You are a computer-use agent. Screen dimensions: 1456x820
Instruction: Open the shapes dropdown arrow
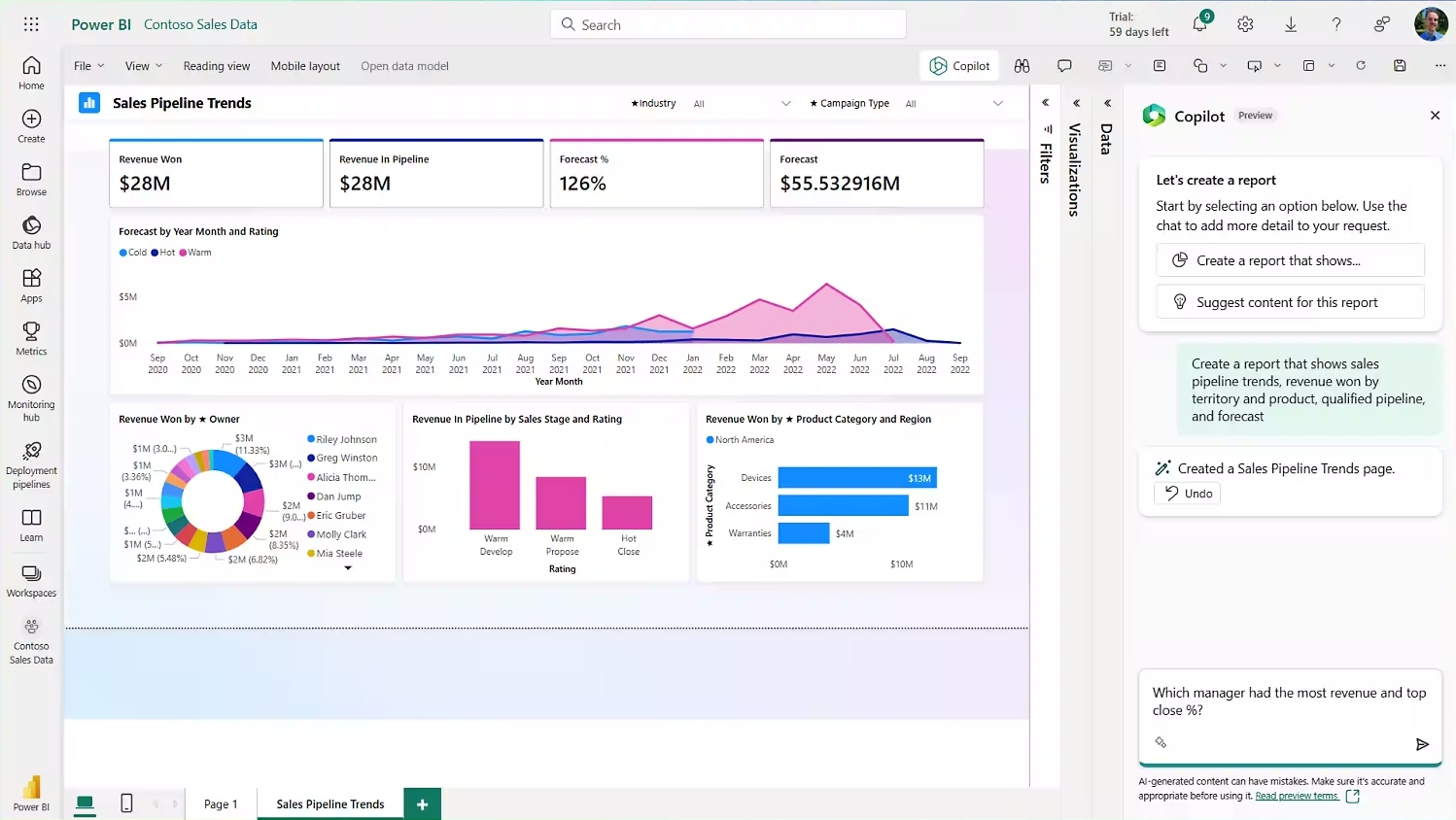tap(1223, 66)
